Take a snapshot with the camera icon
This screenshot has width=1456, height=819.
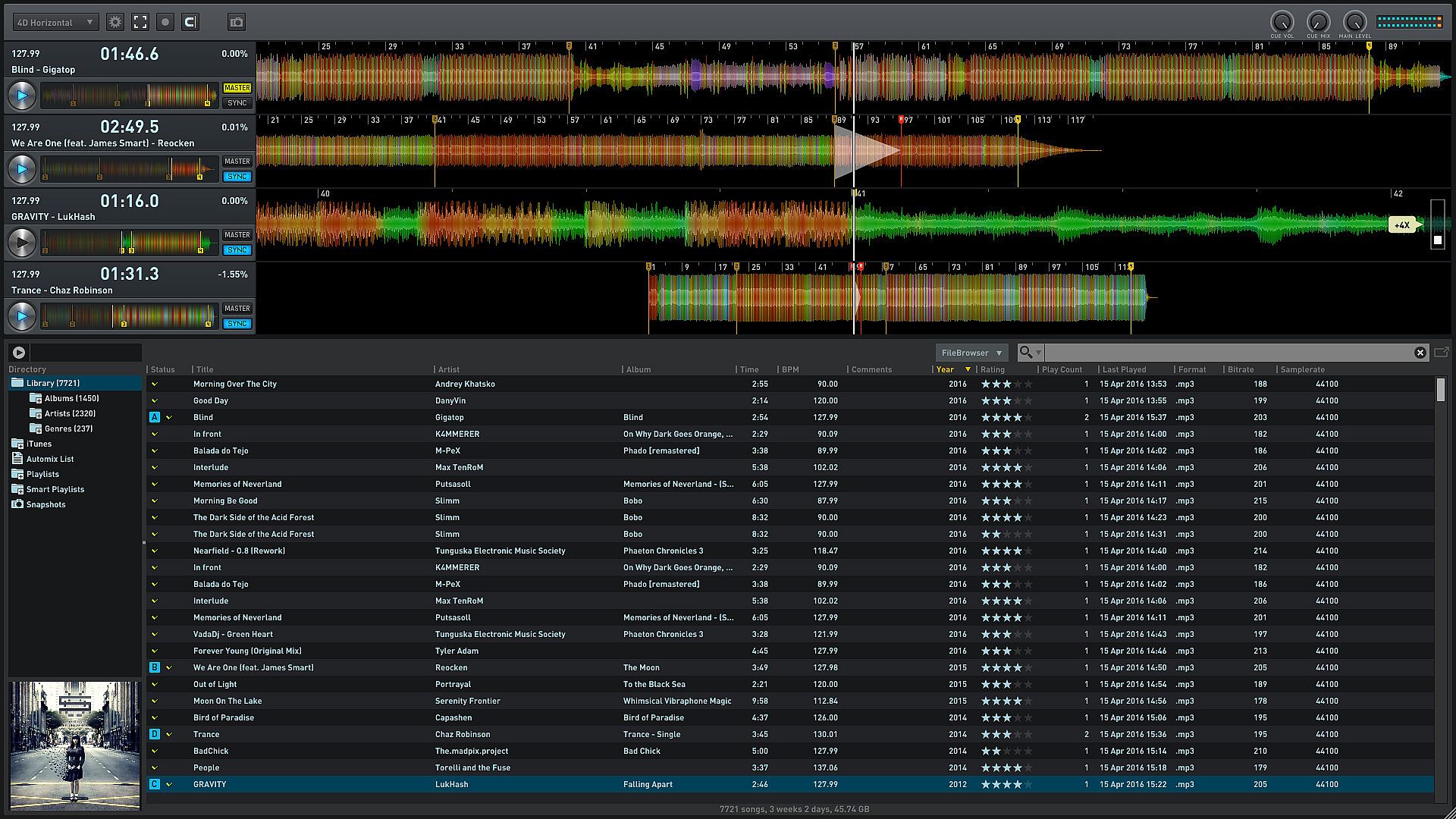pyautogui.click(x=237, y=22)
